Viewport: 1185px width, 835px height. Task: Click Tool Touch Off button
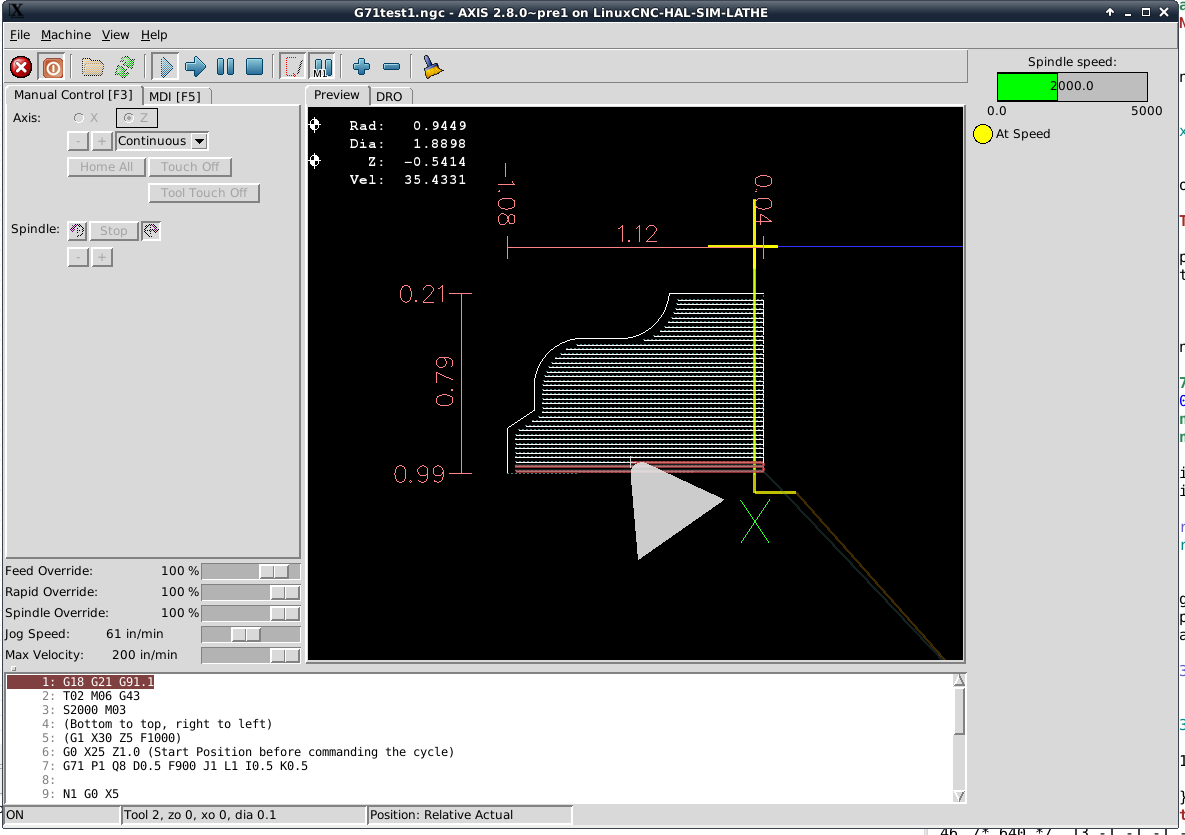pyautogui.click(x=204, y=193)
